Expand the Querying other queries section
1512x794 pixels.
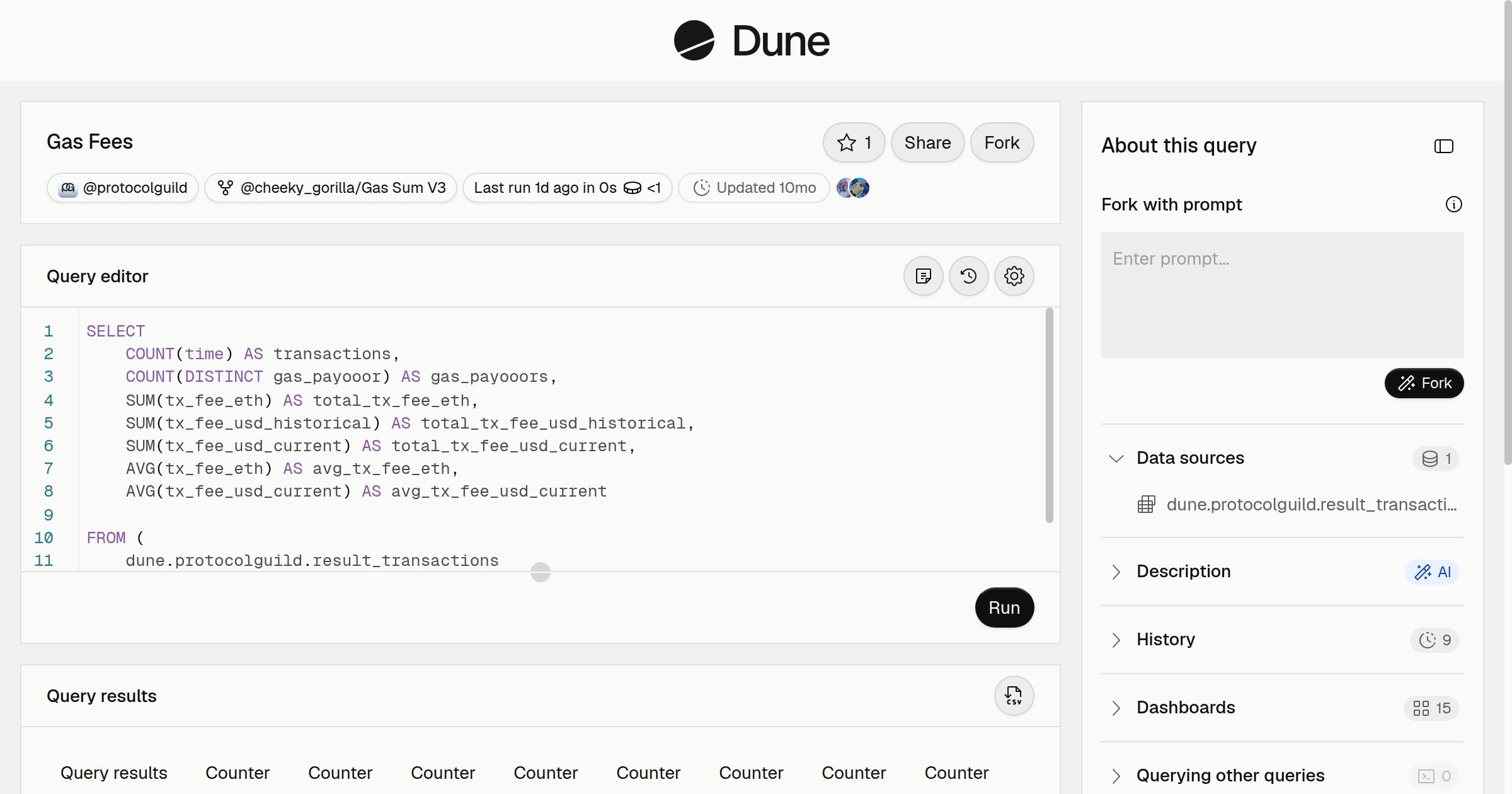(x=1116, y=776)
